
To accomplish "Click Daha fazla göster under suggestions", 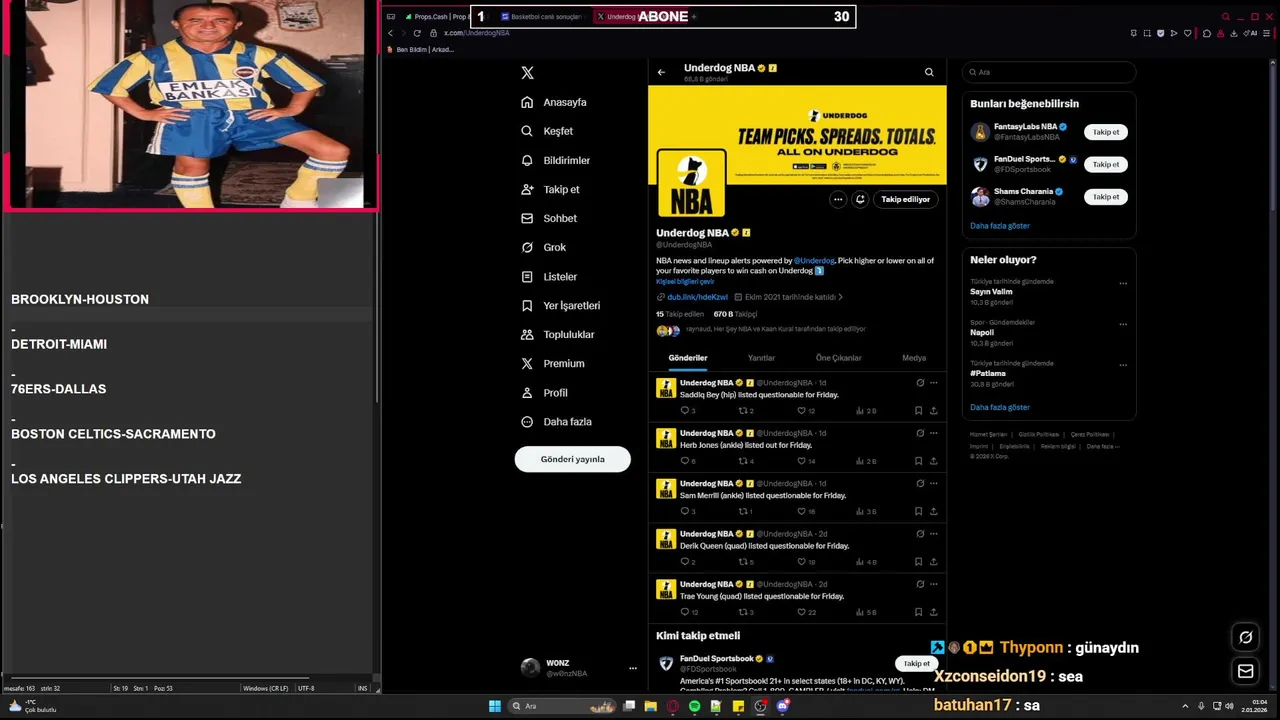I will (1000, 226).
